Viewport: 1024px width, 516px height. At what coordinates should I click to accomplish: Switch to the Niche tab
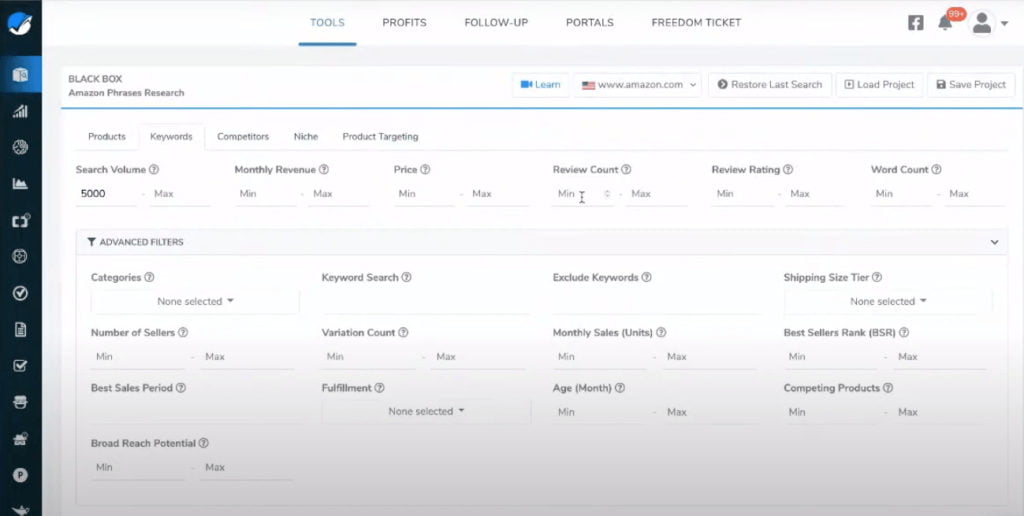click(306, 137)
